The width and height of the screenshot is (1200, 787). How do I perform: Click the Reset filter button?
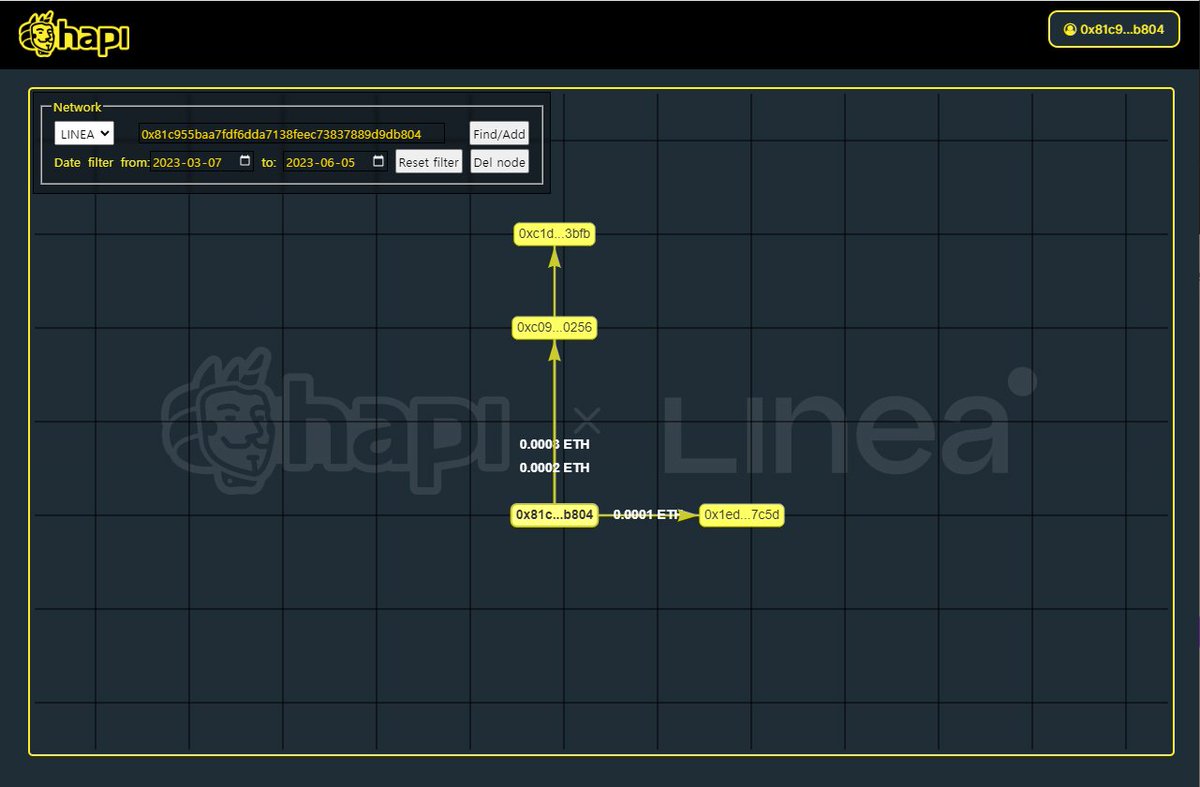[x=429, y=162]
